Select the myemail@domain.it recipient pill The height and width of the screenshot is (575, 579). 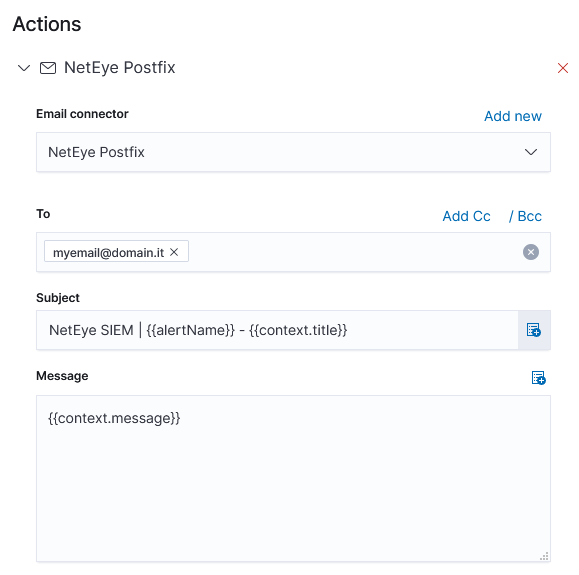(x=109, y=252)
